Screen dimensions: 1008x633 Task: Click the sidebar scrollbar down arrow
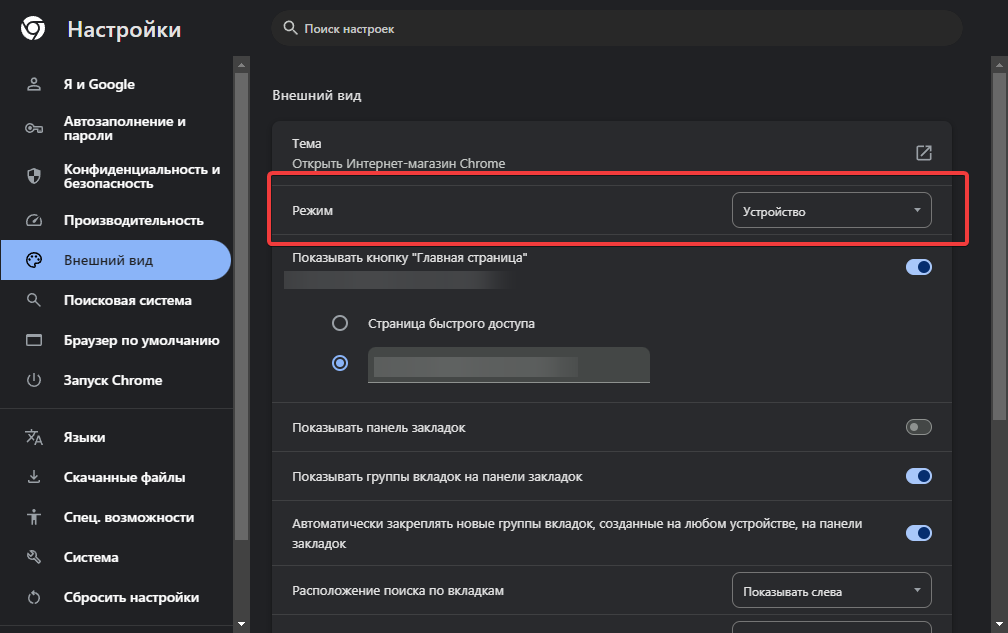[x=242, y=623]
